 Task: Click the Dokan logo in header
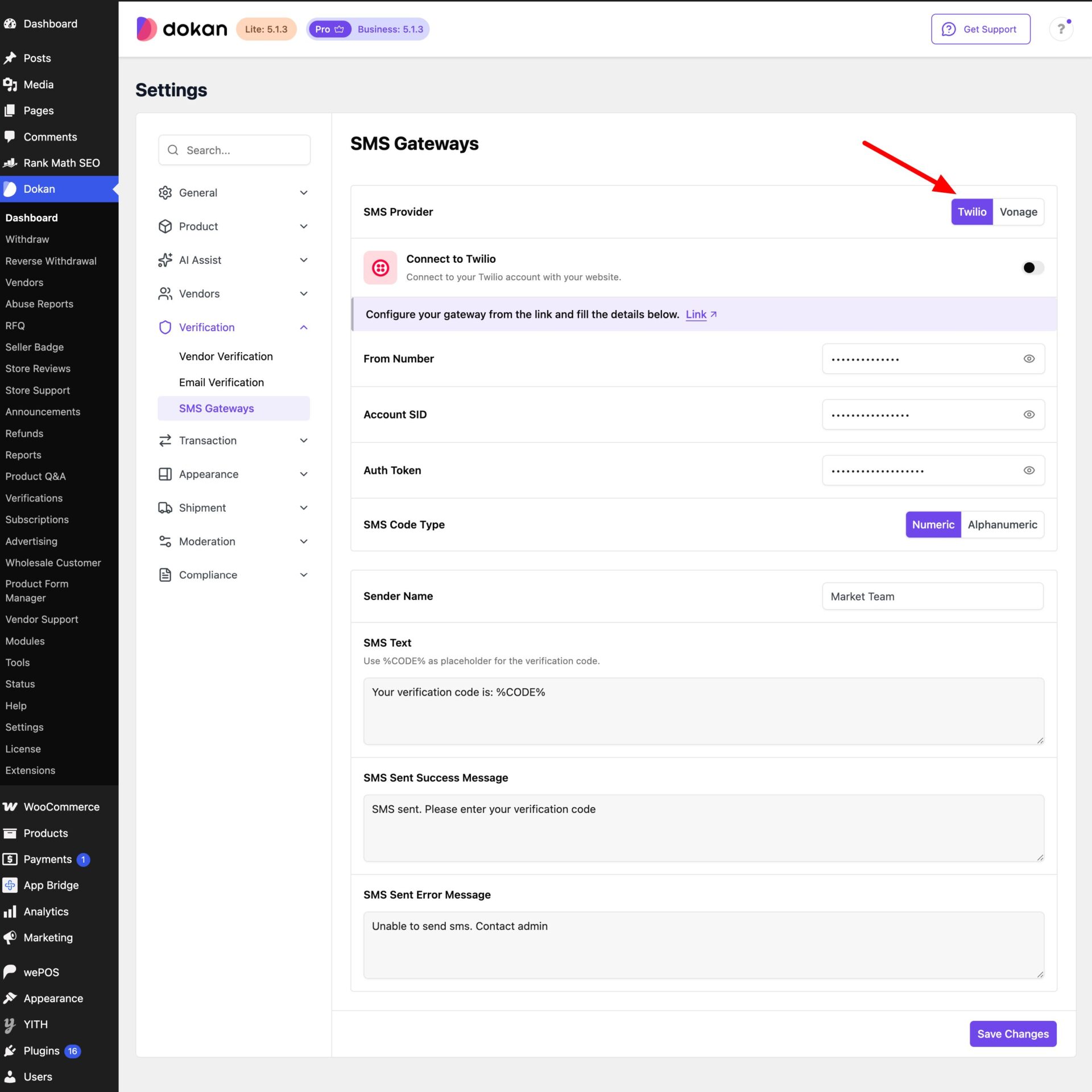coord(181,29)
